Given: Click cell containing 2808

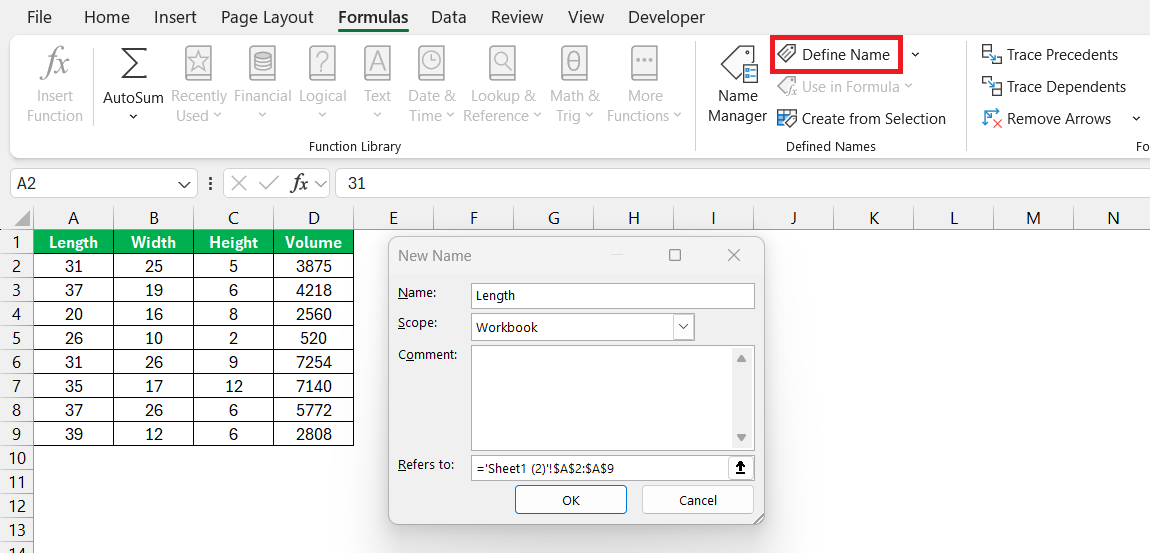Looking at the screenshot, I should pos(314,434).
